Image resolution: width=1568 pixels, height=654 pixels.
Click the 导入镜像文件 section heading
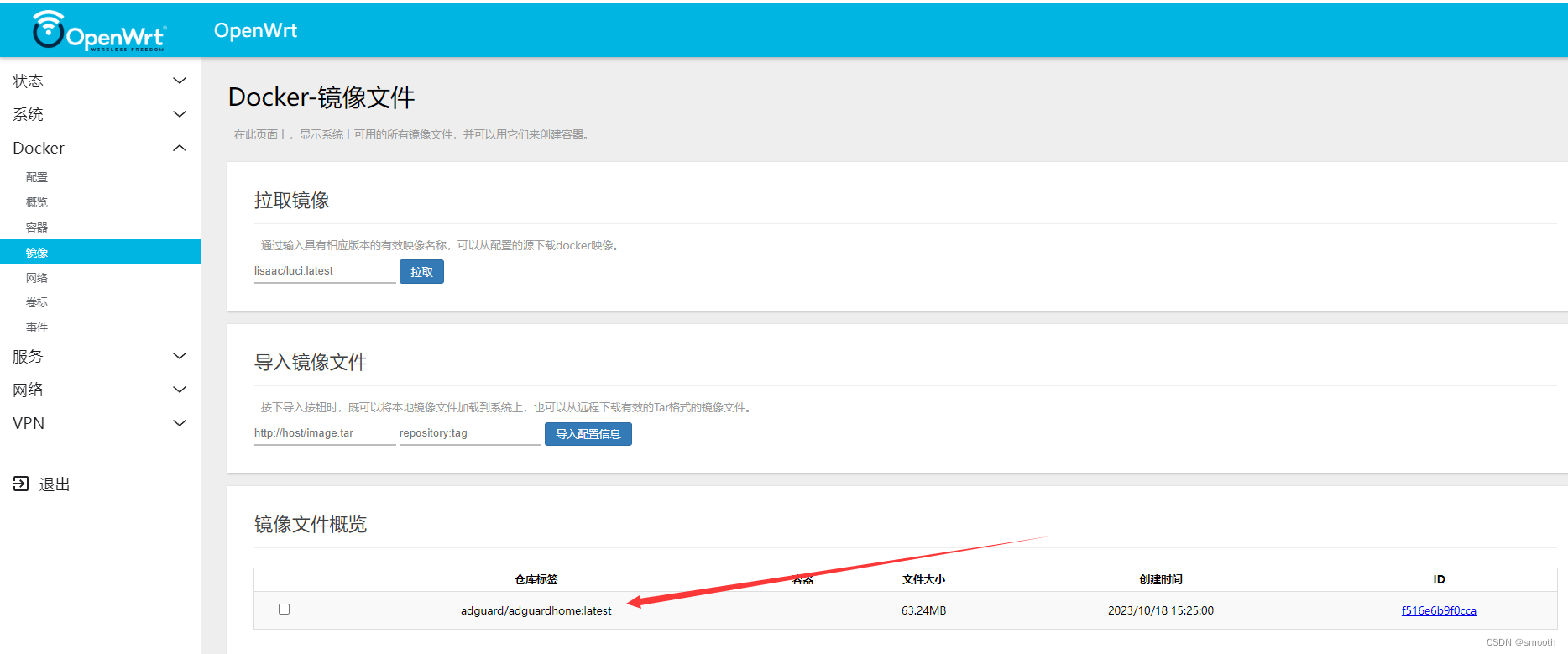click(311, 363)
